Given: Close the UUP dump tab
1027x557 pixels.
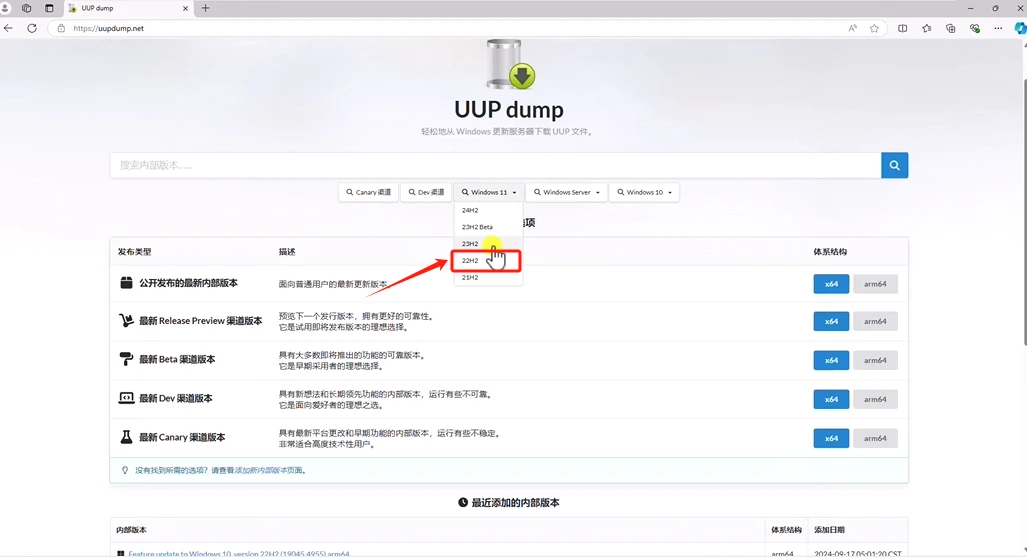Looking at the screenshot, I should tap(185, 9).
